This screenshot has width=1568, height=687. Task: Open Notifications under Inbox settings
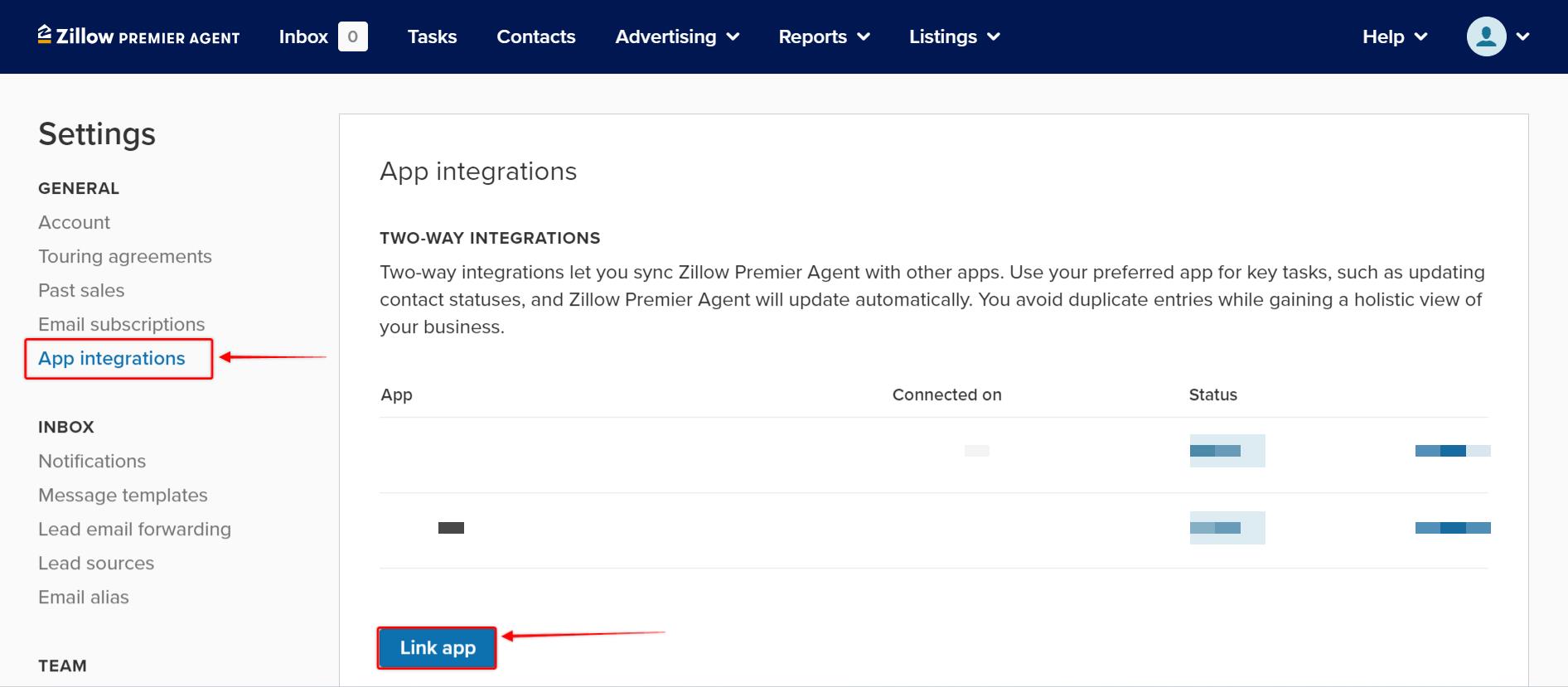click(x=92, y=461)
